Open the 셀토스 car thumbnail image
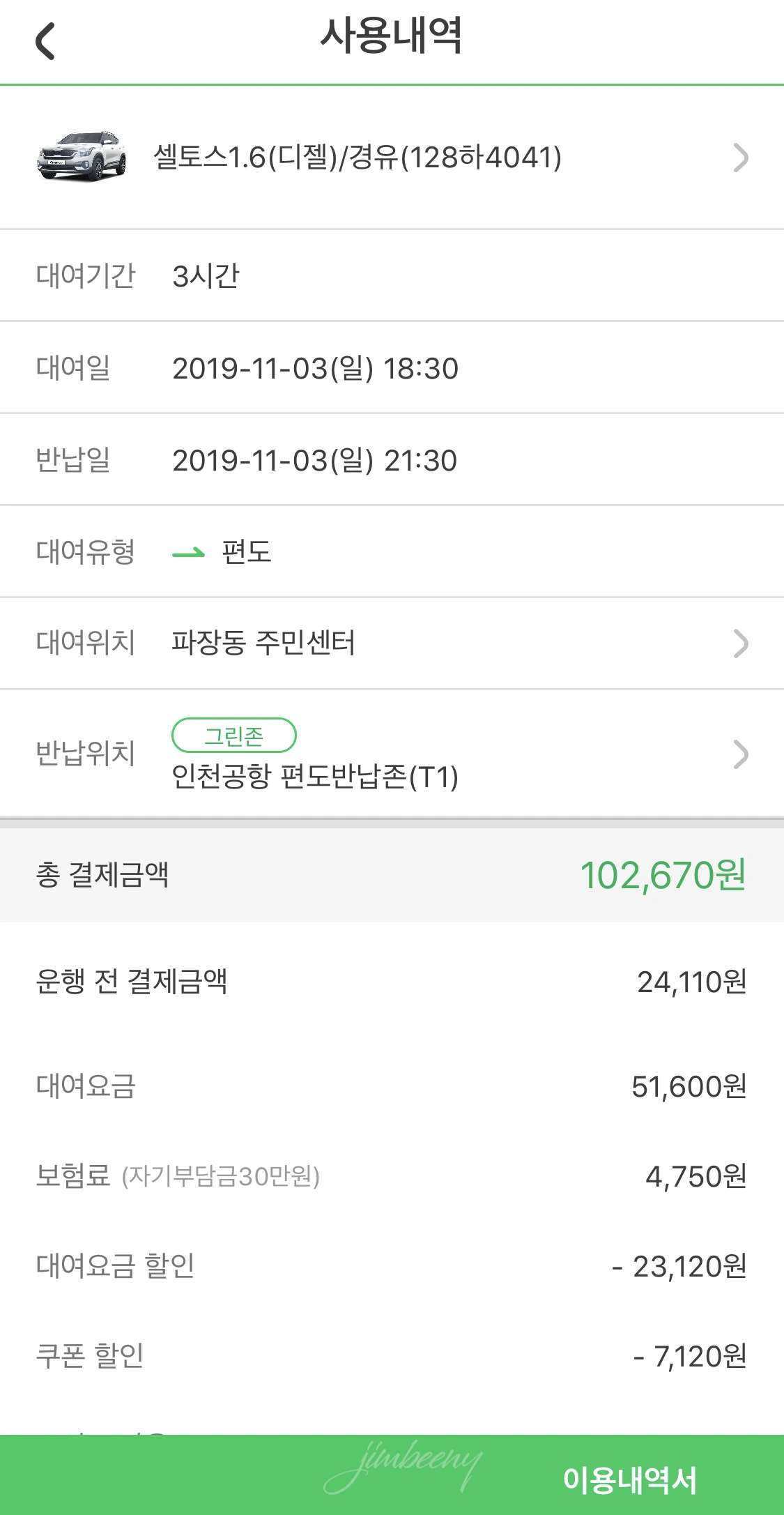784x1515 pixels. [x=82, y=157]
